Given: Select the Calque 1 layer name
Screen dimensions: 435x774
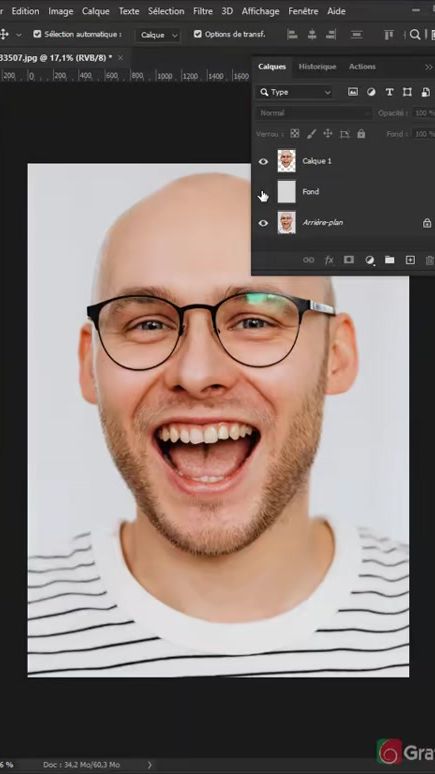Looking at the screenshot, I should click(x=317, y=161).
